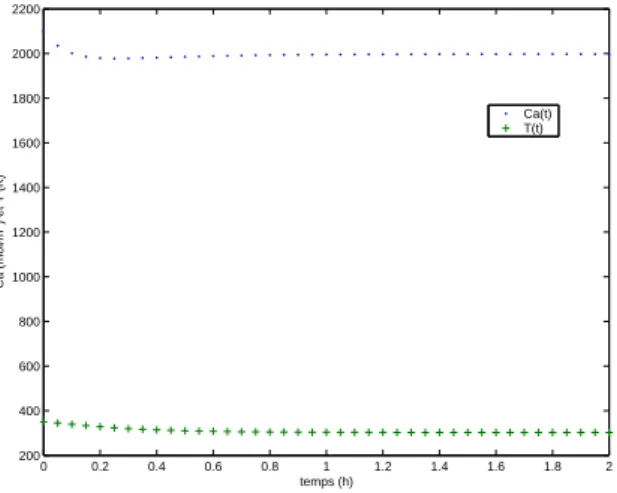Click y-axis tick label 200

[x=29, y=456]
